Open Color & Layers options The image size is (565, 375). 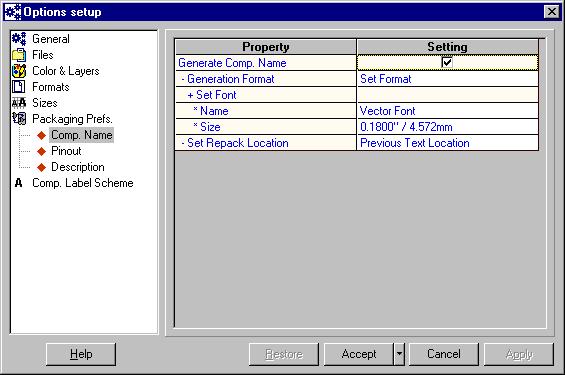[x=66, y=71]
